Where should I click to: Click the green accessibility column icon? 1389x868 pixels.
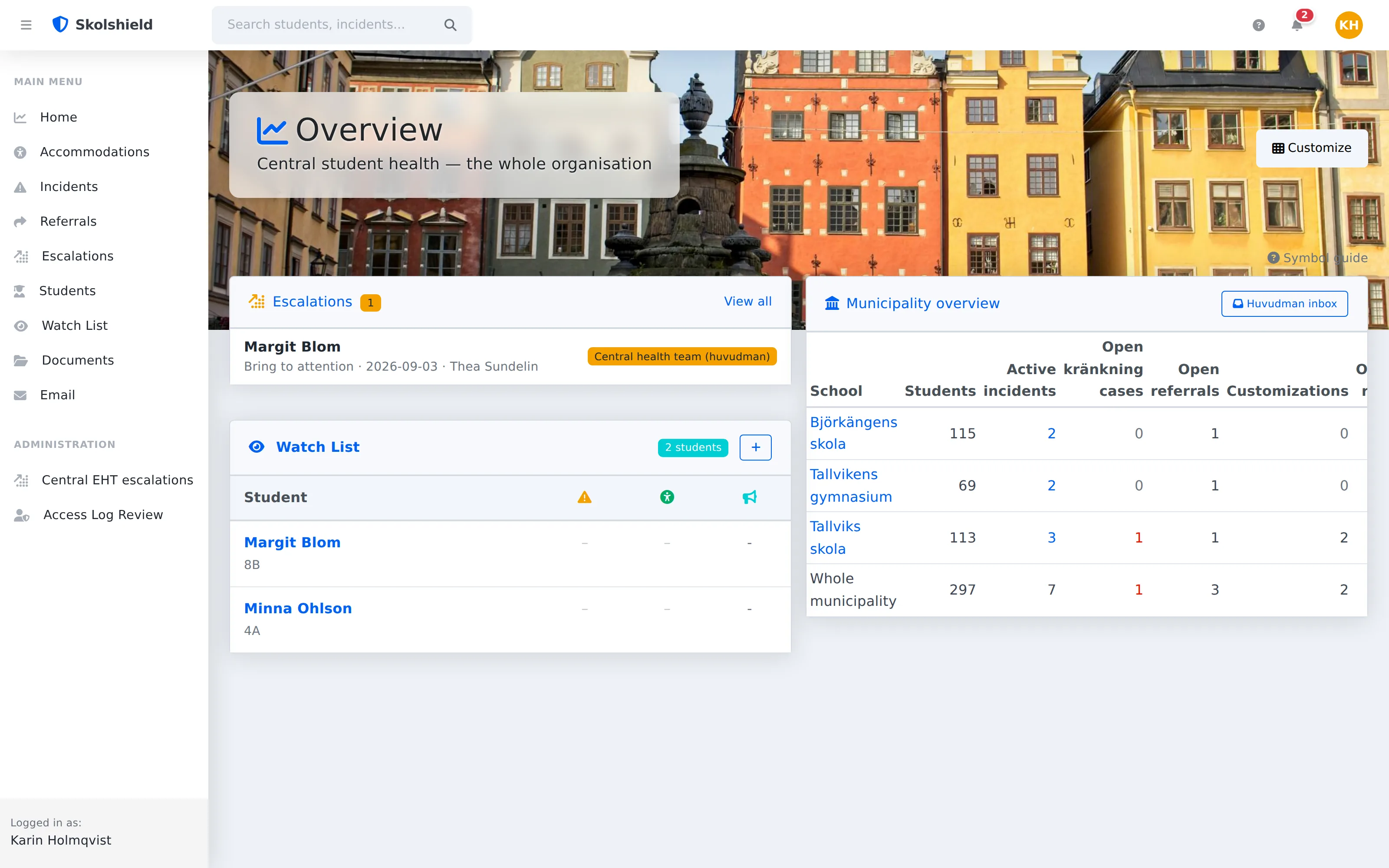[x=667, y=497]
